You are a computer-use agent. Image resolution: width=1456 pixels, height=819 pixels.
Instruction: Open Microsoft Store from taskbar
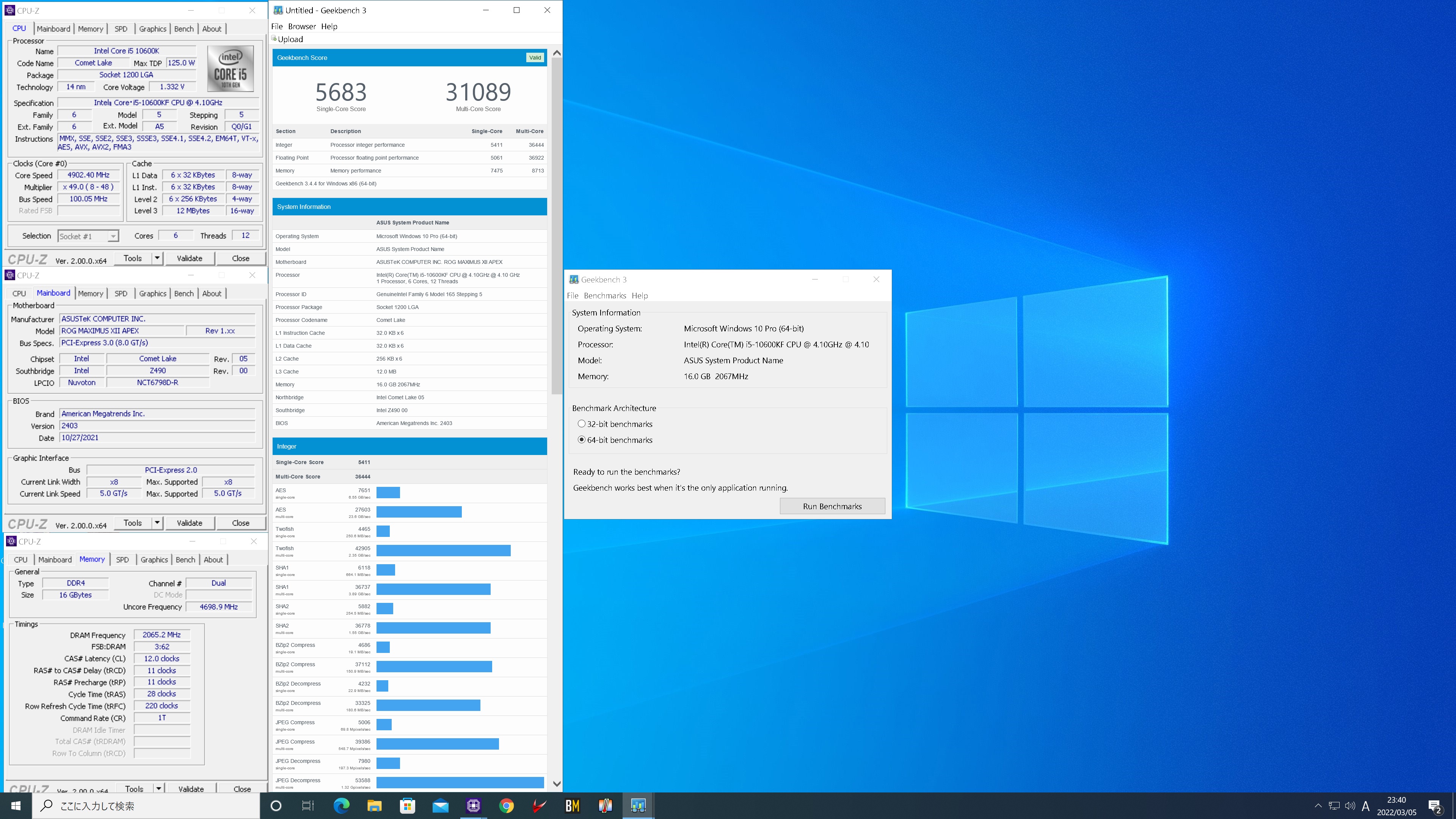tap(408, 805)
